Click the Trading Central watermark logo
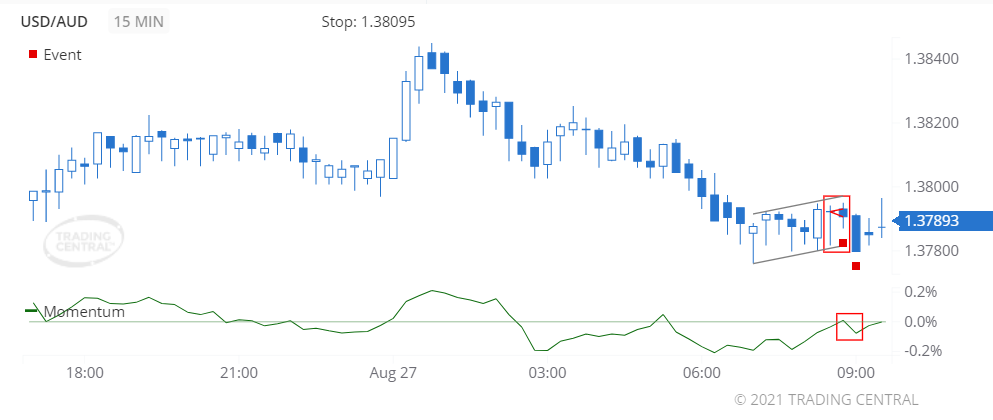 pyautogui.click(x=86, y=239)
